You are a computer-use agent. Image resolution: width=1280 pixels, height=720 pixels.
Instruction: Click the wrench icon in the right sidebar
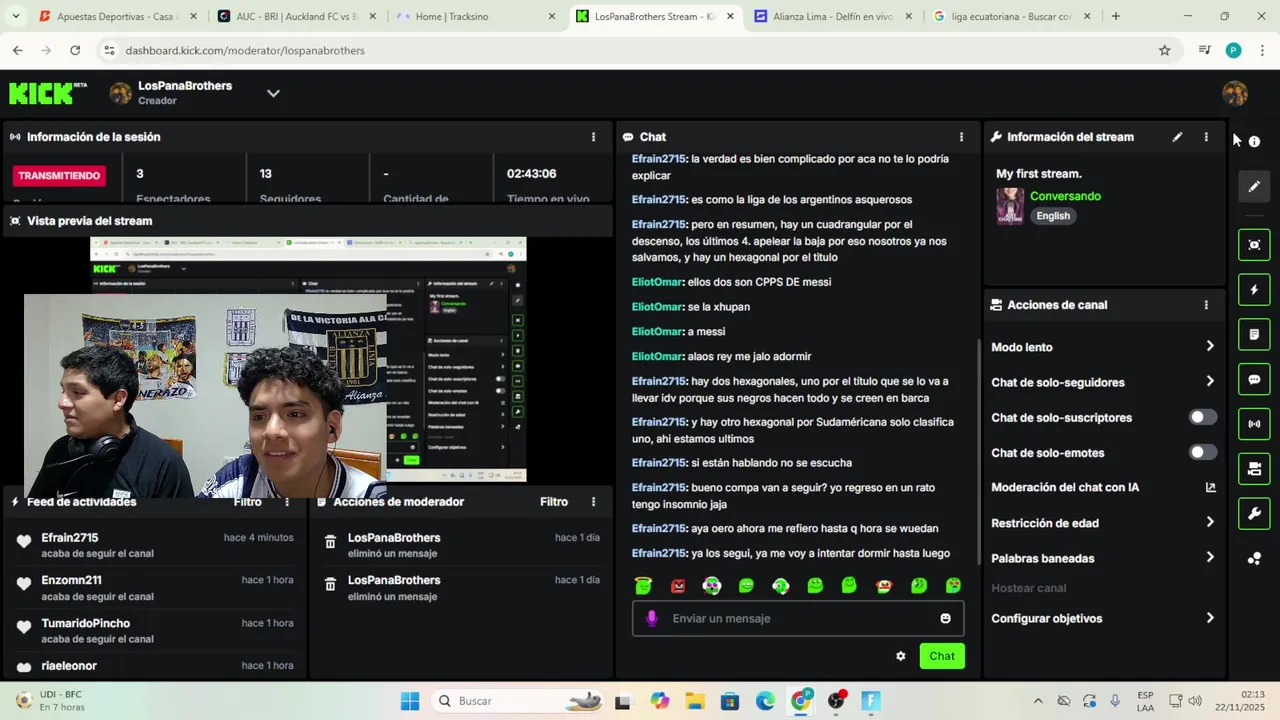(1254, 513)
